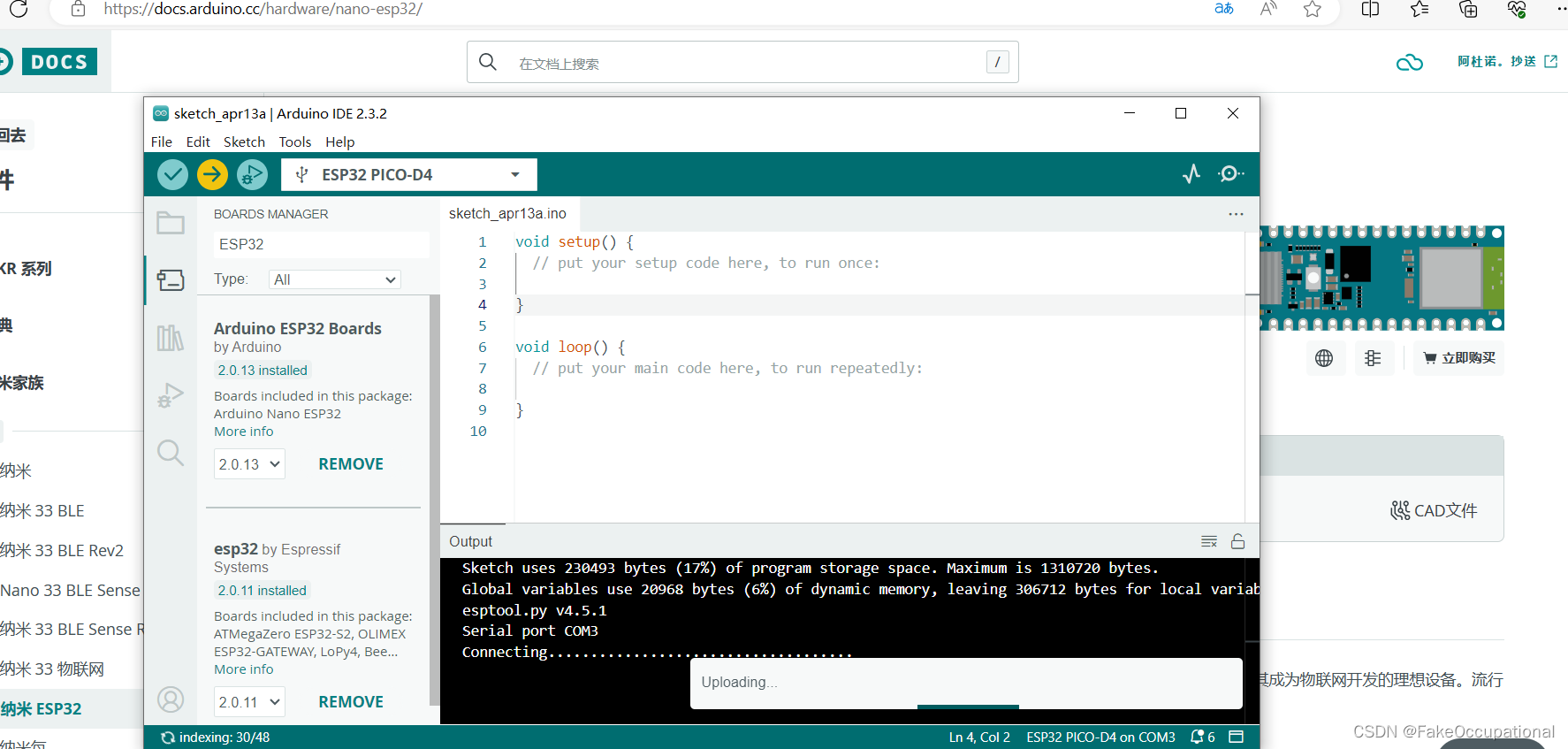Toggle the output scroll lock icon
The image size is (1568, 749).
coord(1237,541)
